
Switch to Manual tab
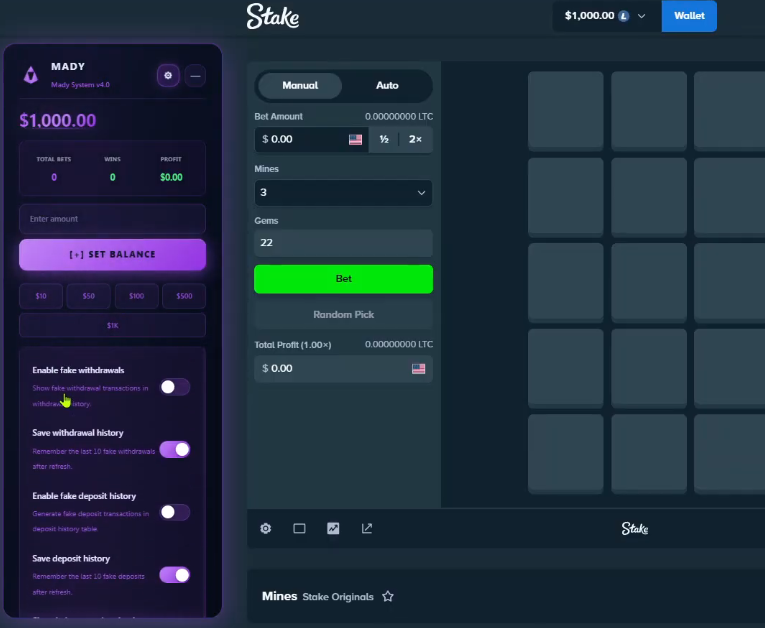pyautogui.click(x=300, y=85)
